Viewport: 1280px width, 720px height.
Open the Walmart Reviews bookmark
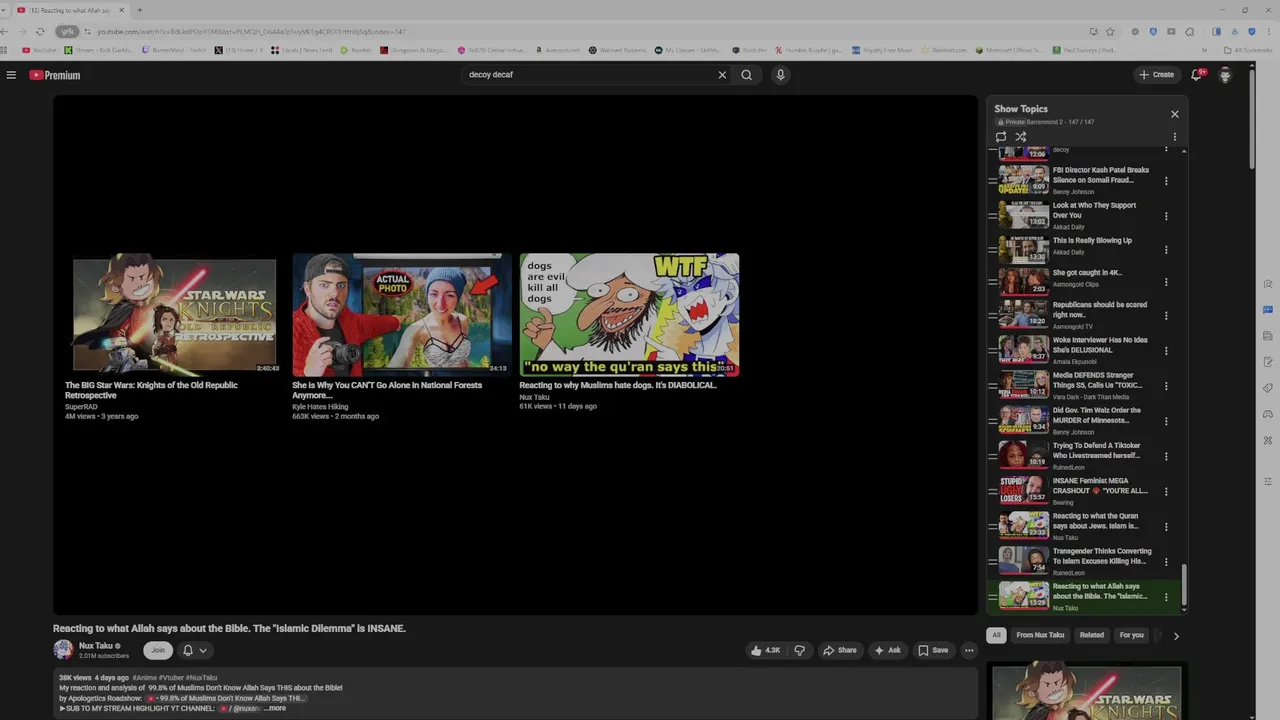620,50
